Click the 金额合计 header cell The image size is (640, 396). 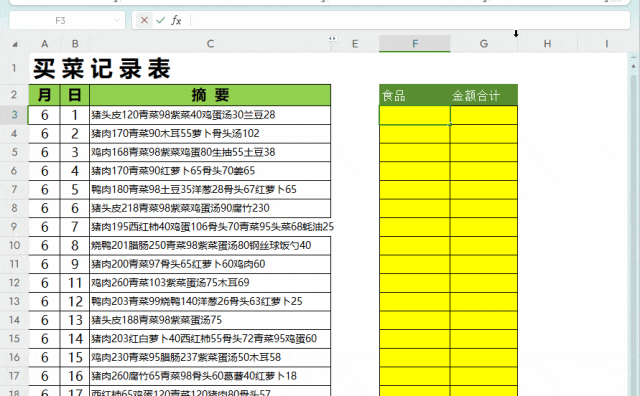click(484, 95)
